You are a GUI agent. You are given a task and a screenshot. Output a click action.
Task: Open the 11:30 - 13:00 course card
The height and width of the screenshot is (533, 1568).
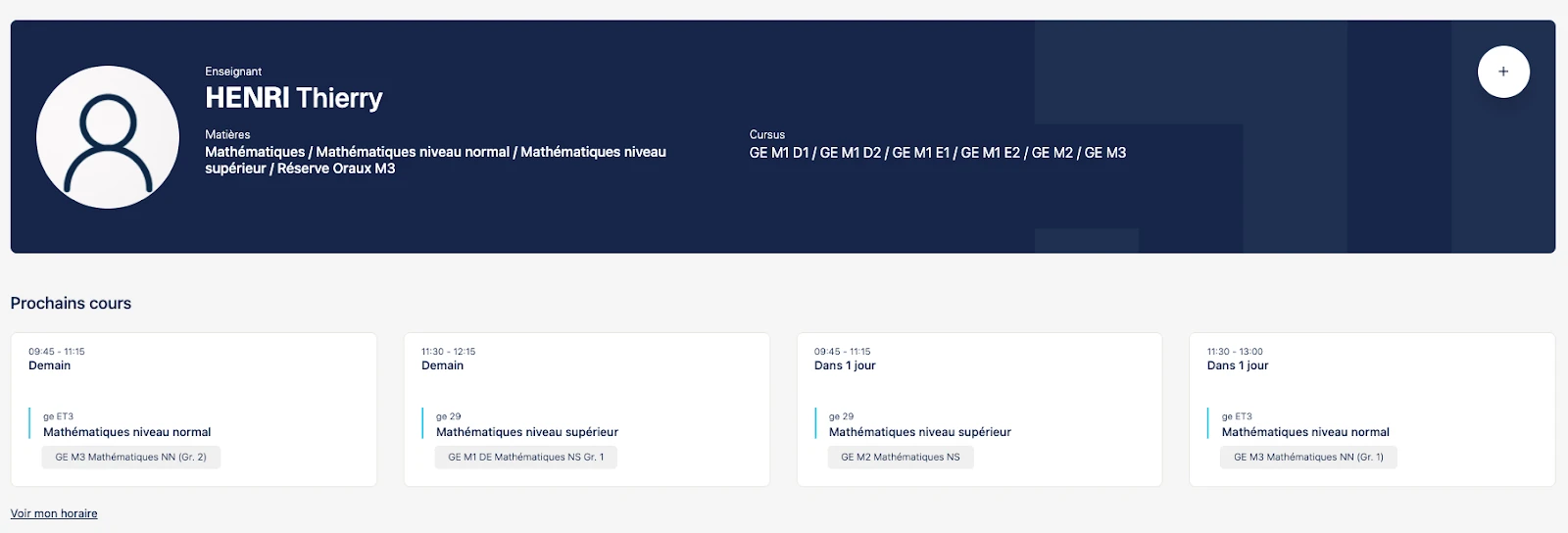(x=1372, y=382)
